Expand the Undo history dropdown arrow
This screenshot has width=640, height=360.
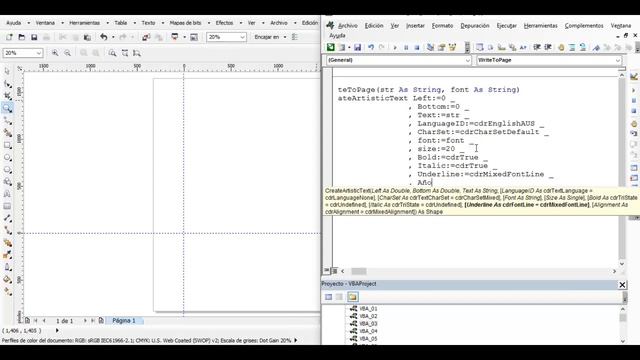coord(113,37)
